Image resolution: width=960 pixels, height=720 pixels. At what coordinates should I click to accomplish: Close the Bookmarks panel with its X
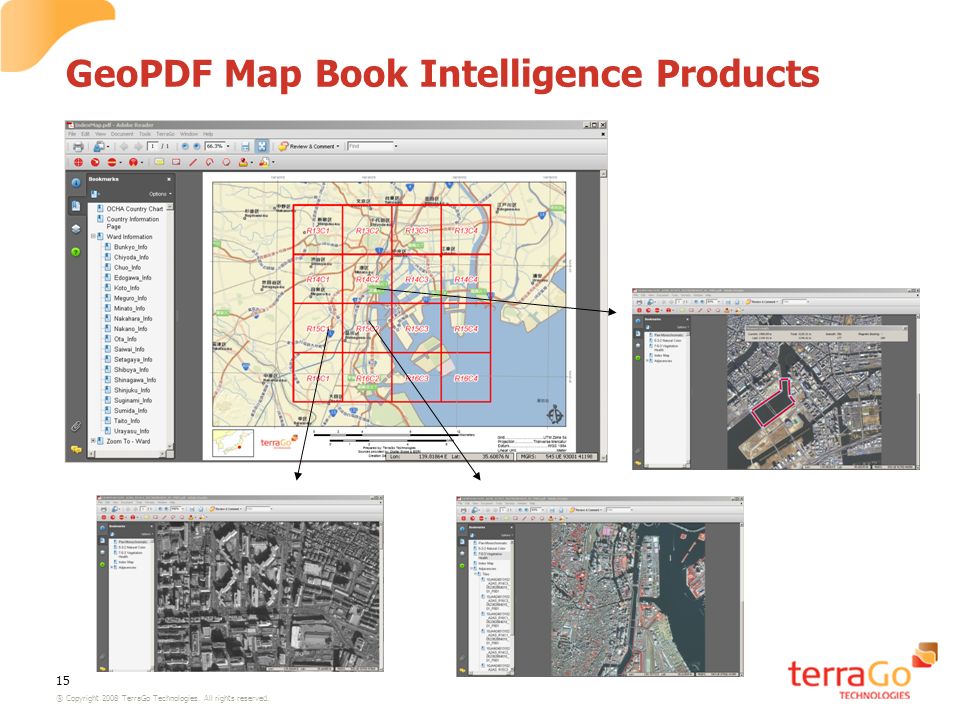[169, 179]
